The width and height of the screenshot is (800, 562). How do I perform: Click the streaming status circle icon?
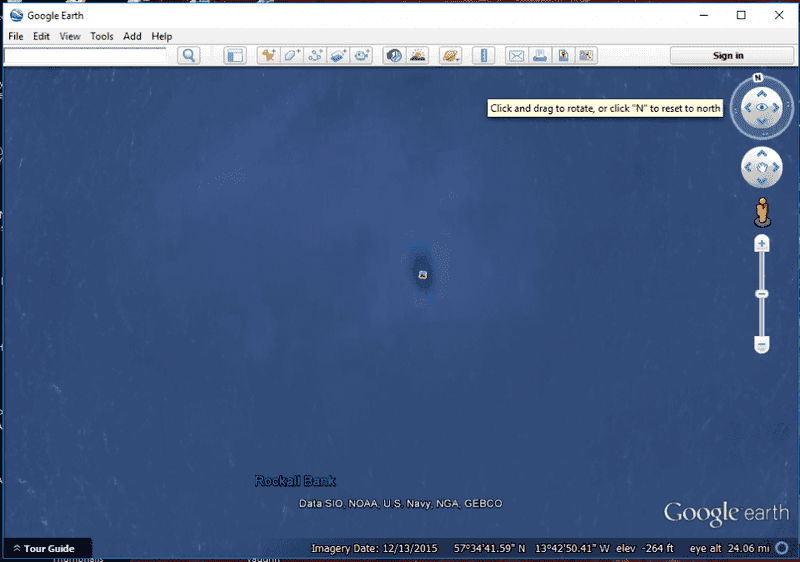point(782,548)
